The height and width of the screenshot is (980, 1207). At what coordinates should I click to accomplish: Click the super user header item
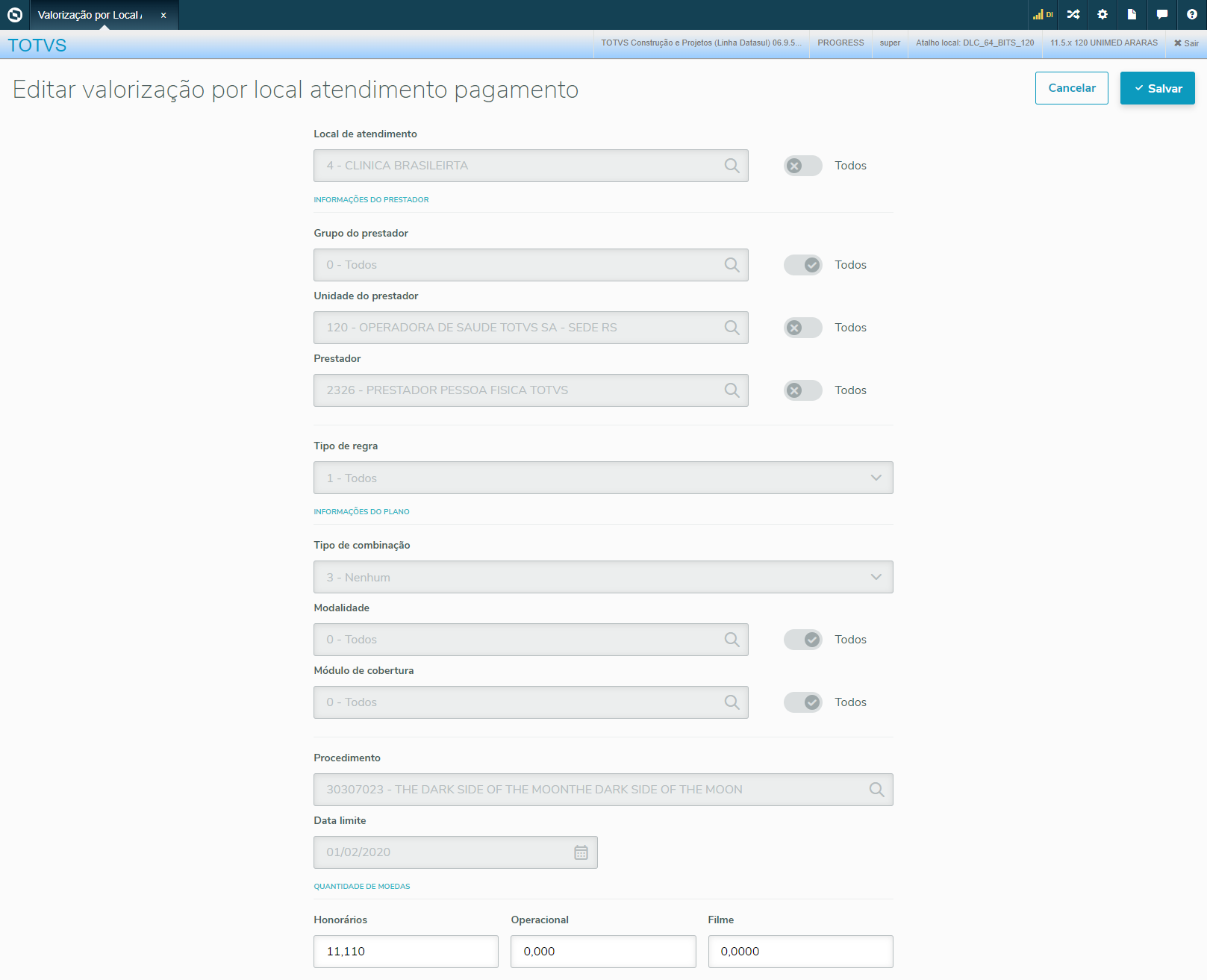point(890,43)
